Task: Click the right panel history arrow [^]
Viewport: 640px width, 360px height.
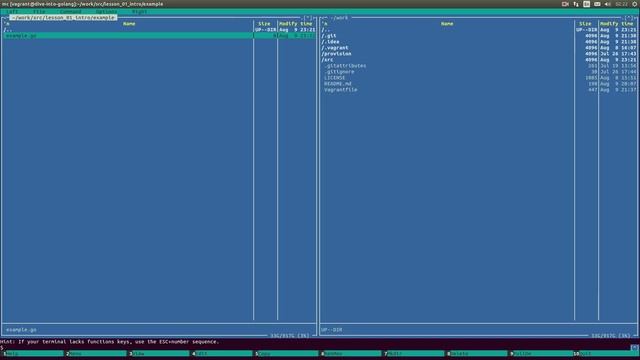Action: point(629,18)
